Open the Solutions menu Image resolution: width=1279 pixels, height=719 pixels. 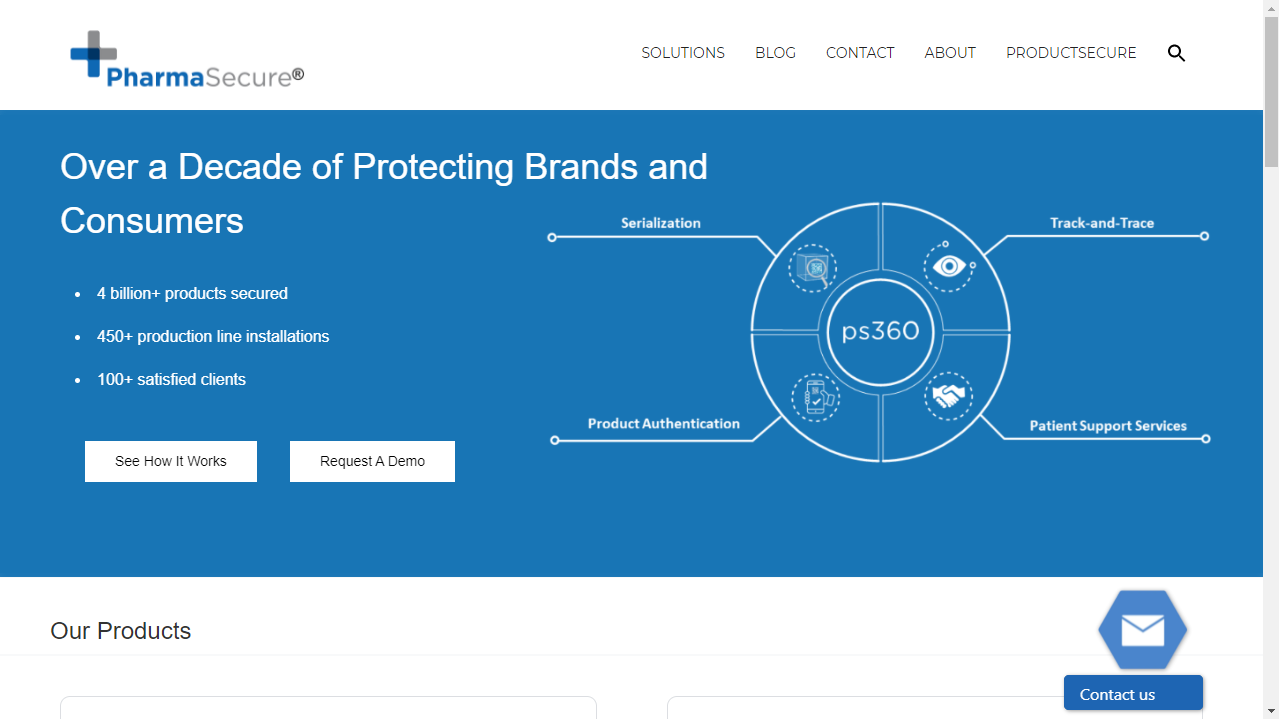[x=683, y=53]
